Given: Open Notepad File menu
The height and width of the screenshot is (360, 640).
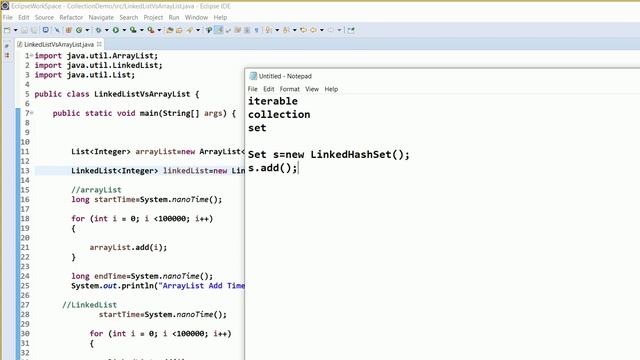Looking at the screenshot, I should 253,89.
